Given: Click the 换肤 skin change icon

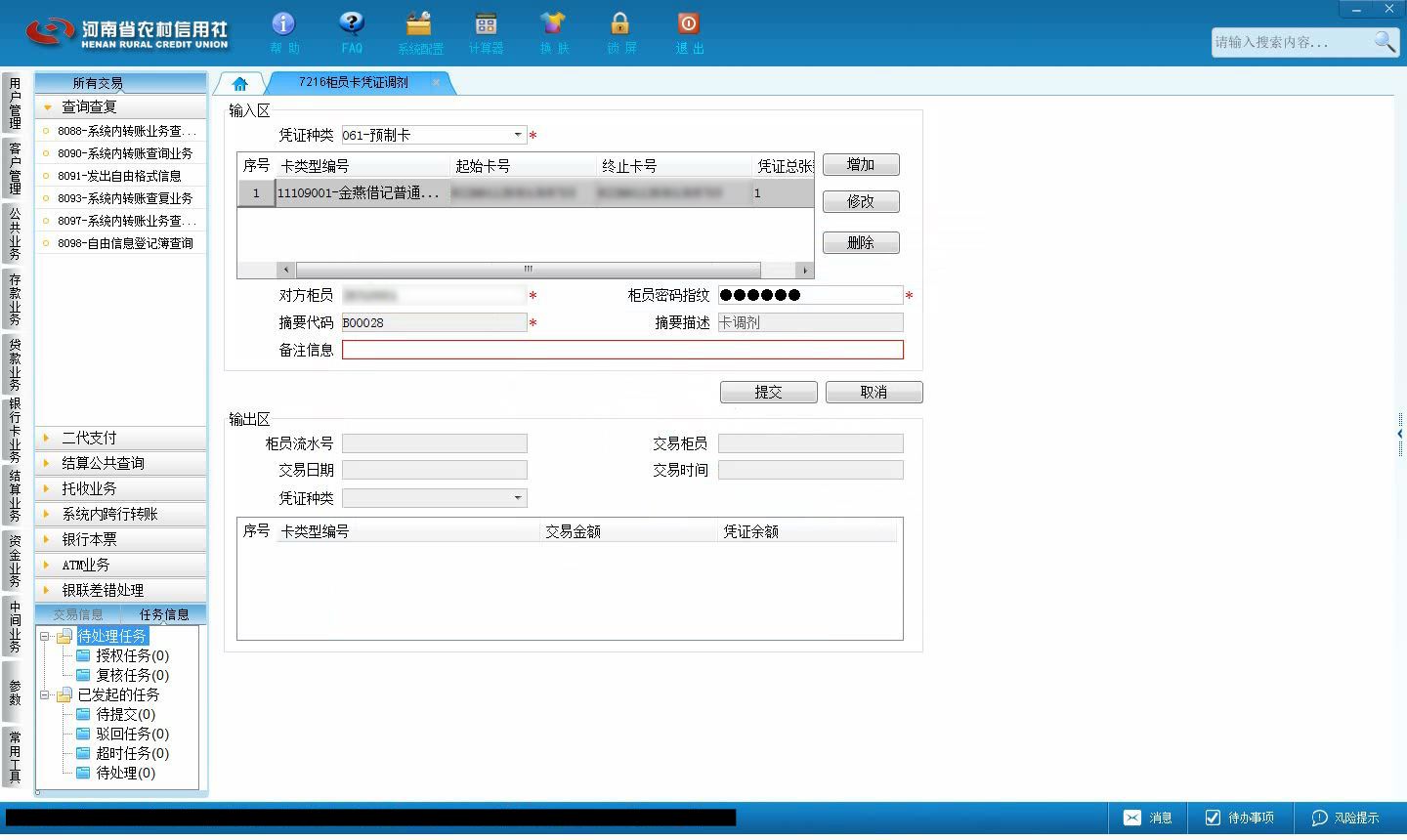Looking at the screenshot, I should pyautogui.click(x=553, y=32).
